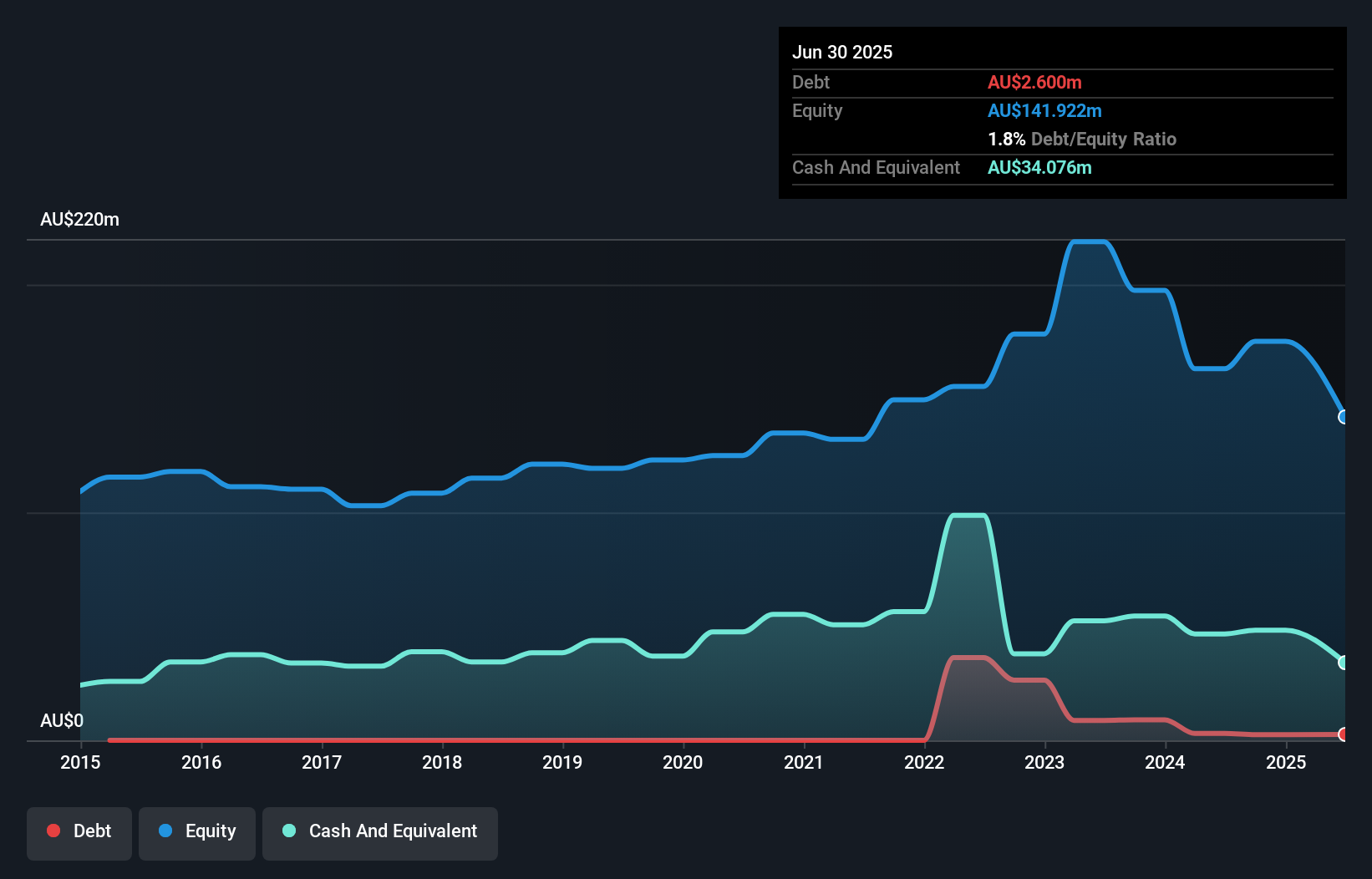Click the AU$0 y-axis label
This screenshot has height=879, width=1372.
tap(62, 721)
